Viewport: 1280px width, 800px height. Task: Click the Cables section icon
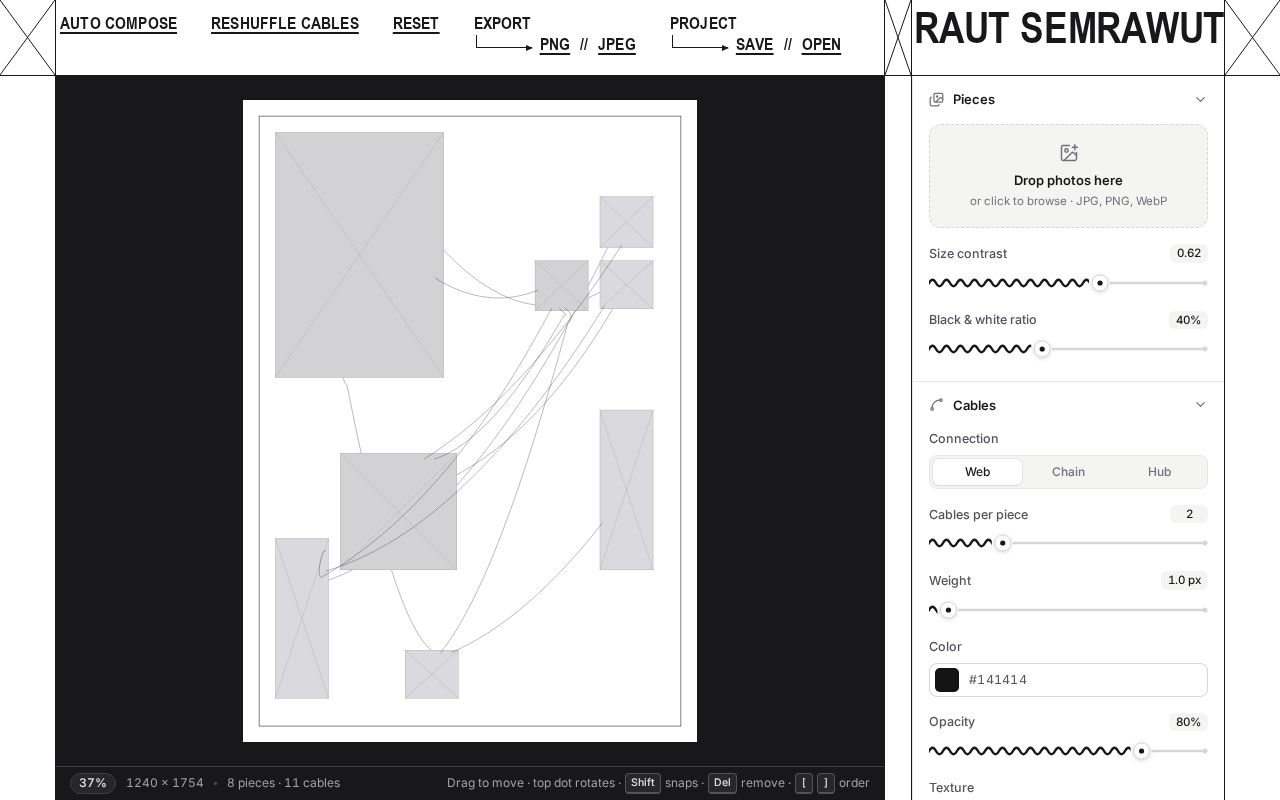click(x=937, y=405)
